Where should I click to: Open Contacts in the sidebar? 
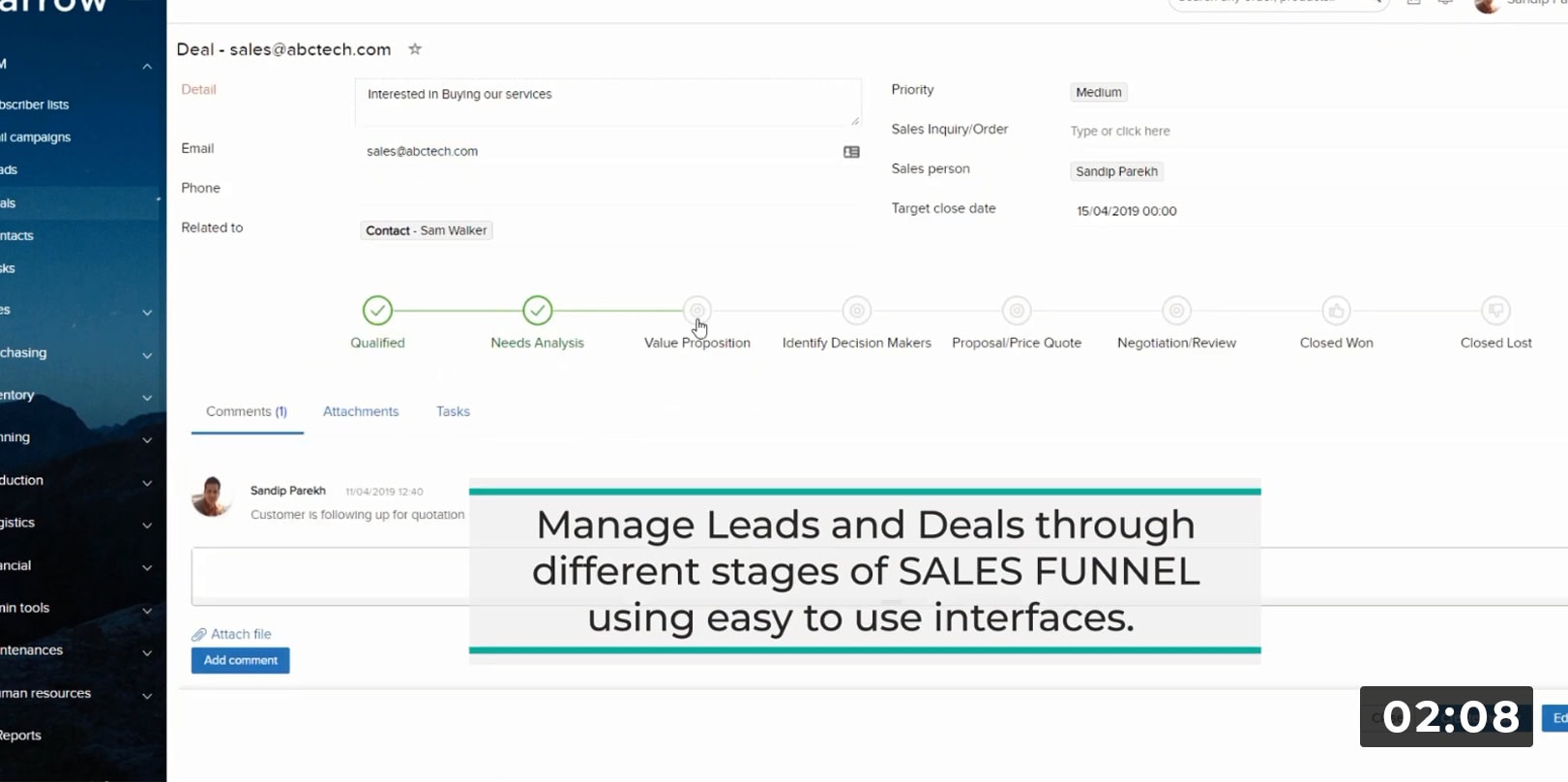17,235
